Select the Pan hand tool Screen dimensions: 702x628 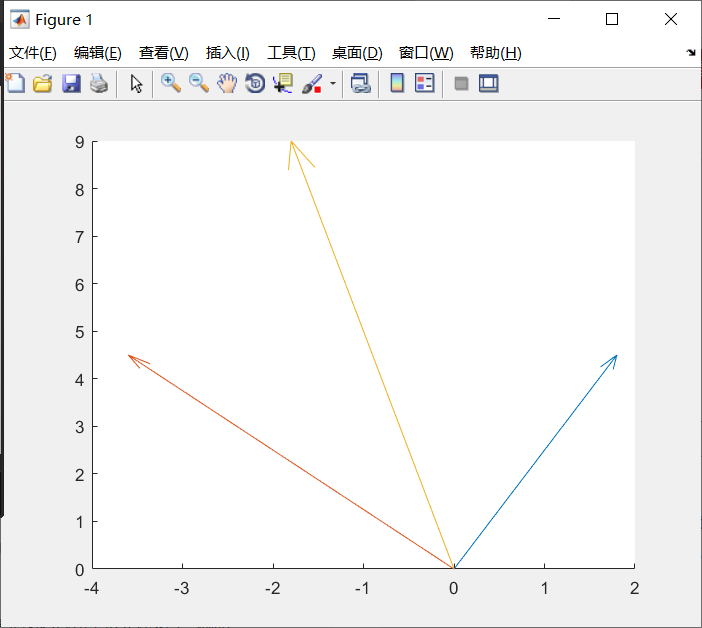pos(227,84)
